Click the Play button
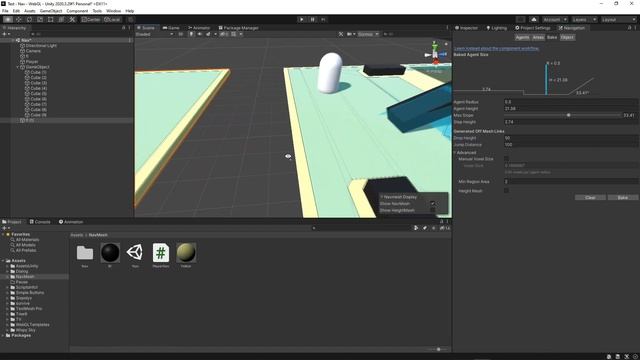The height and width of the screenshot is (360, 640). click(302, 19)
